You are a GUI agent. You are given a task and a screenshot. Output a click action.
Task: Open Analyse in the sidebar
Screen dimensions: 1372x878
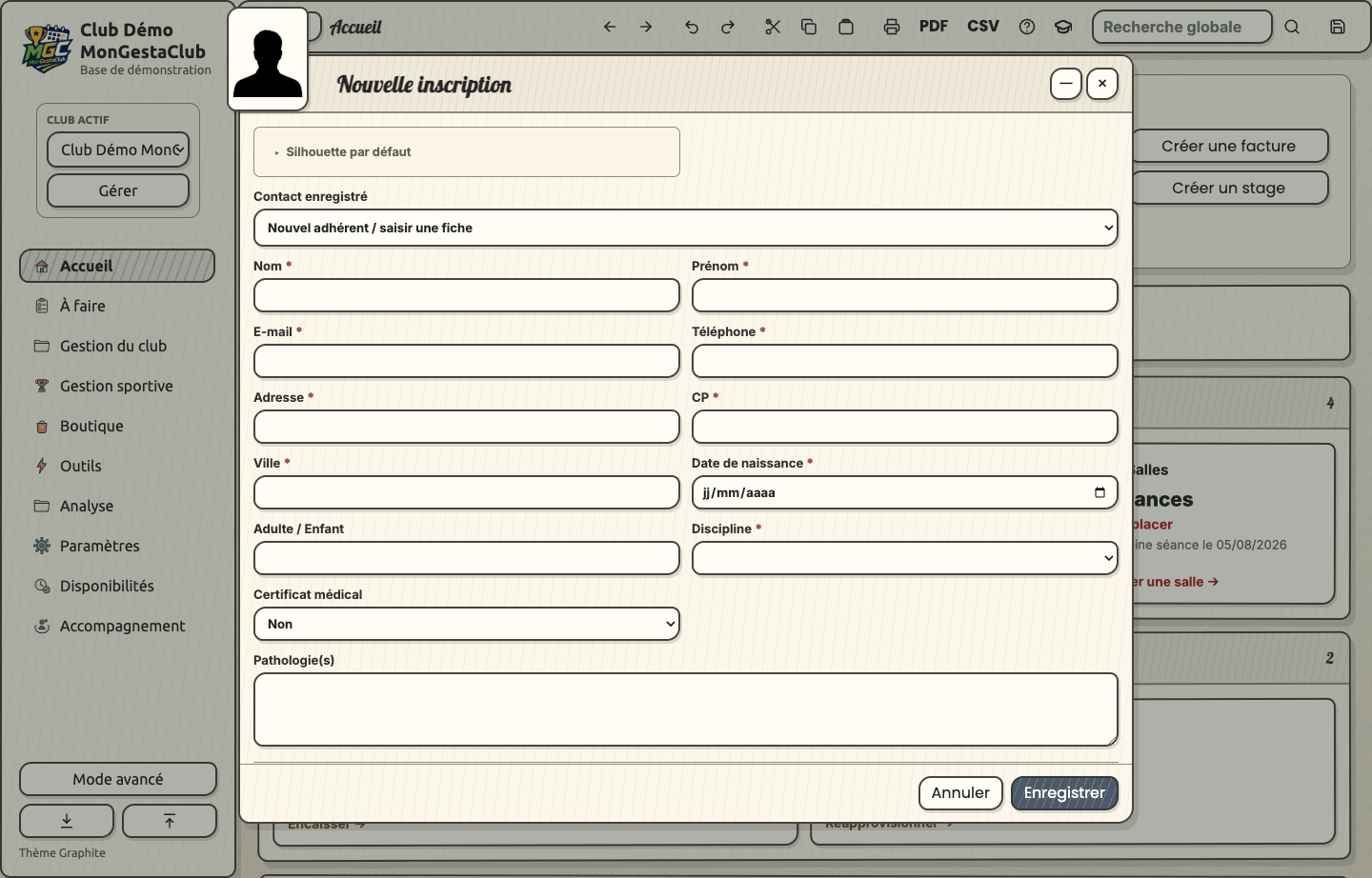click(x=117, y=506)
